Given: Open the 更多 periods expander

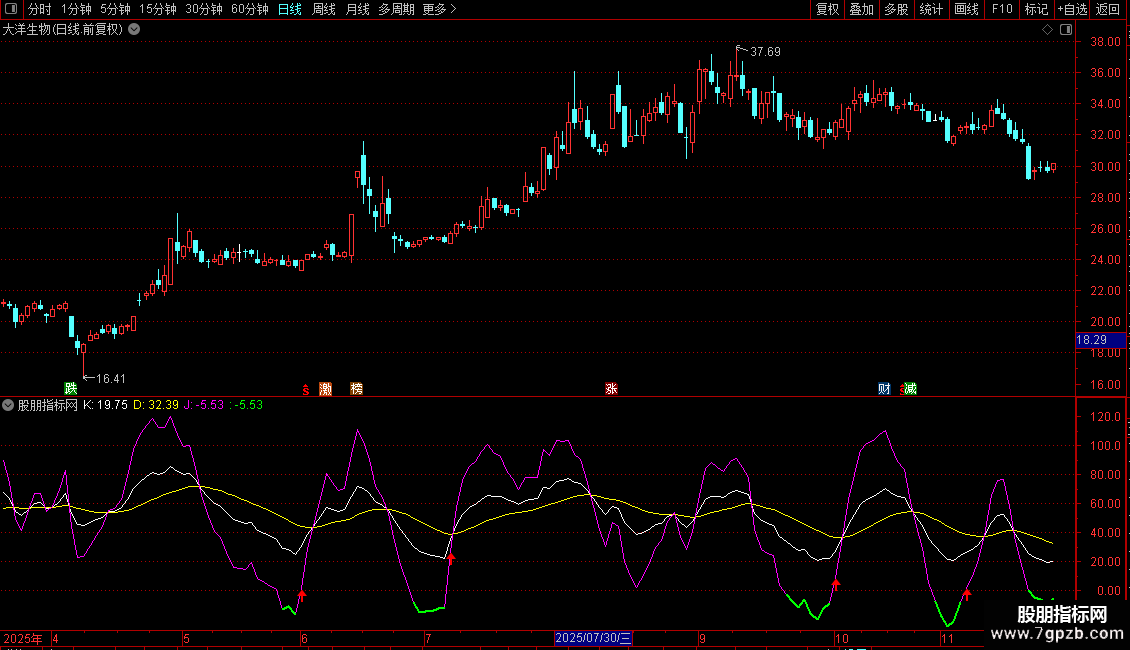Looking at the screenshot, I should tap(439, 10).
